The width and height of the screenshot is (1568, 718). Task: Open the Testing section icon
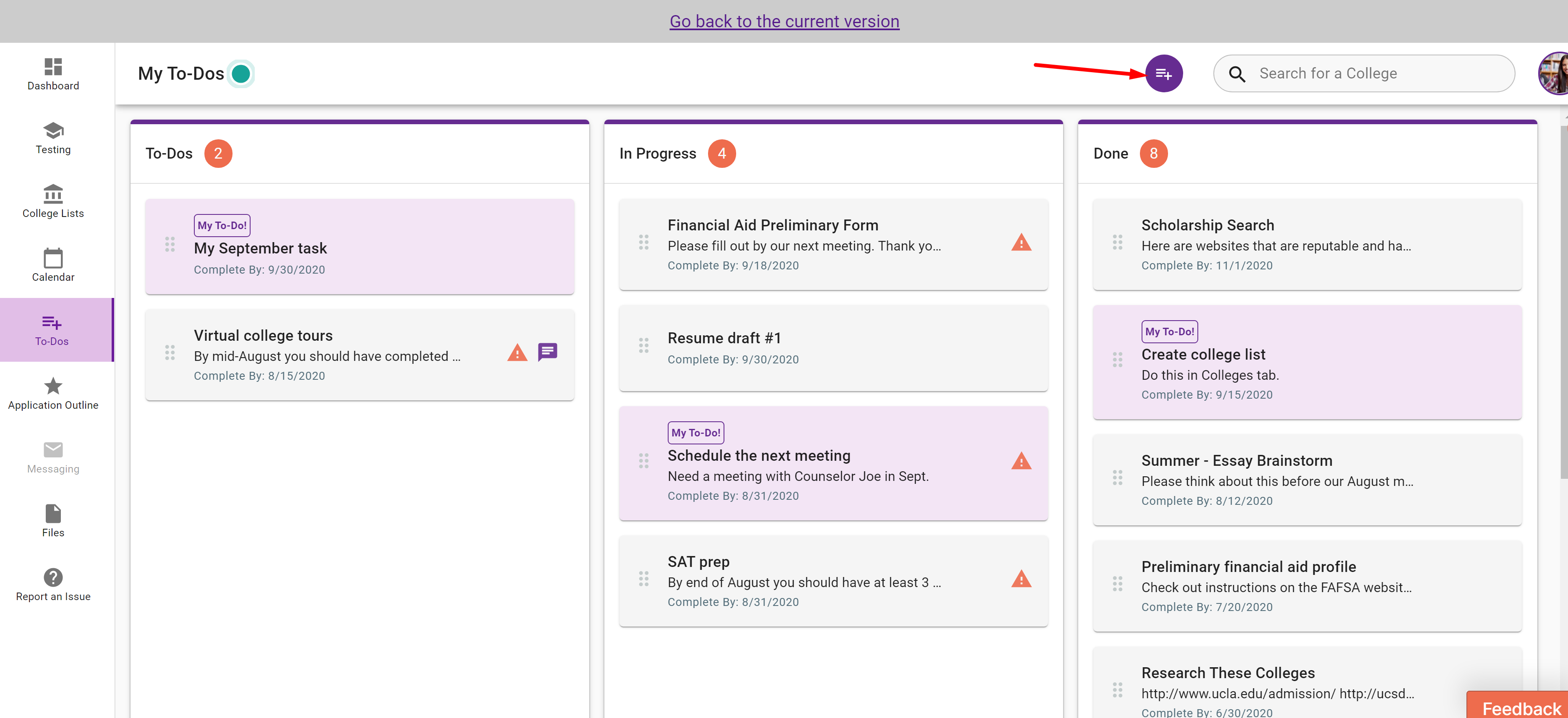pyautogui.click(x=53, y=130)
